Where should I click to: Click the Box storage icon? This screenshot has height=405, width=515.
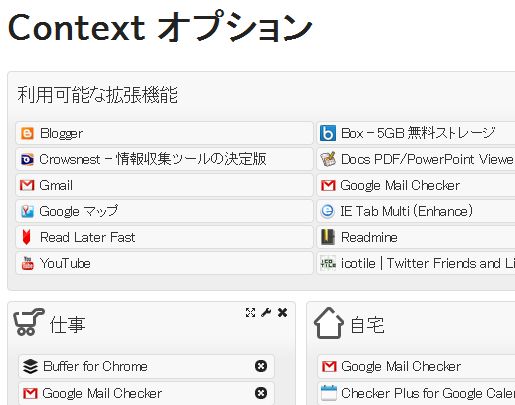pyautogui.click(x=328, y=133)
